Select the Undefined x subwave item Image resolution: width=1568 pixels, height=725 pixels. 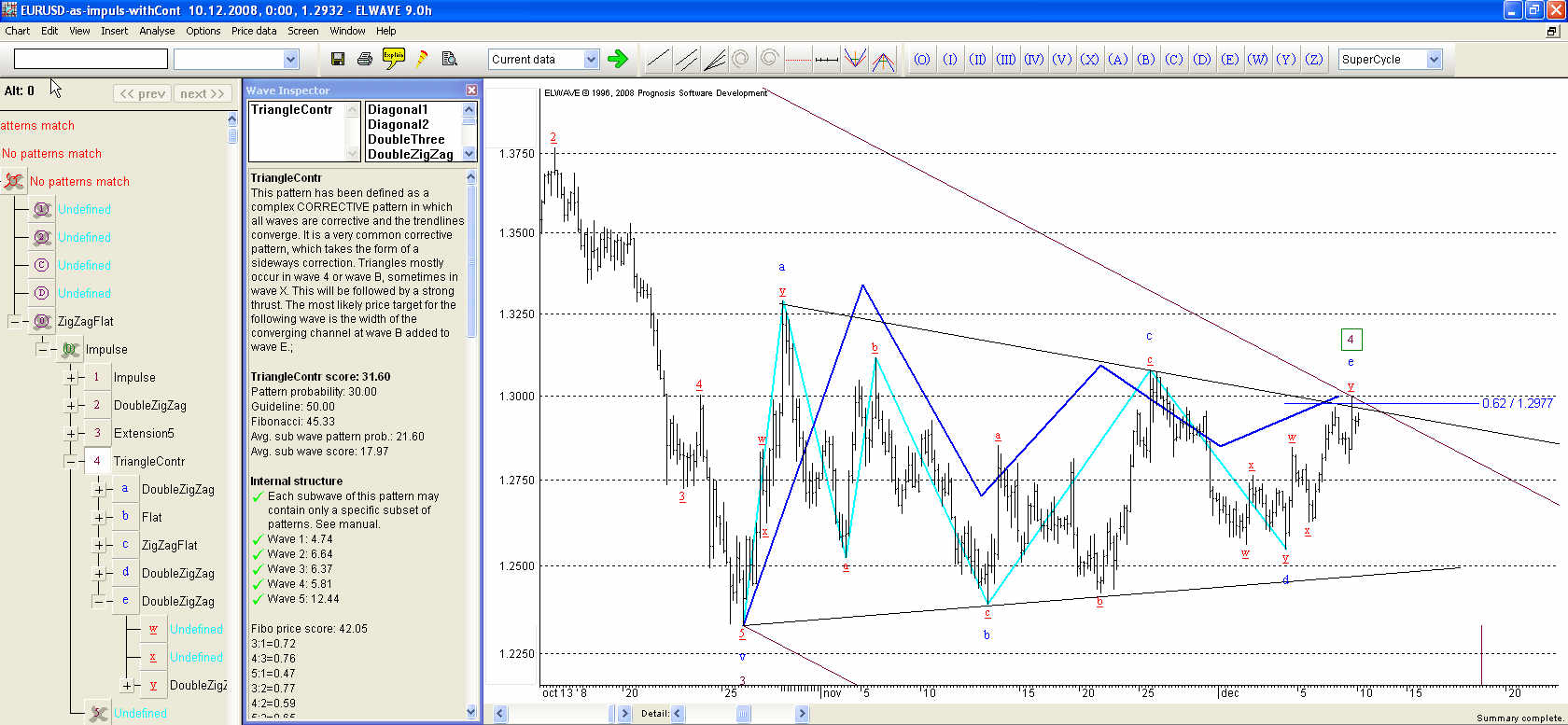click(196, 657)
